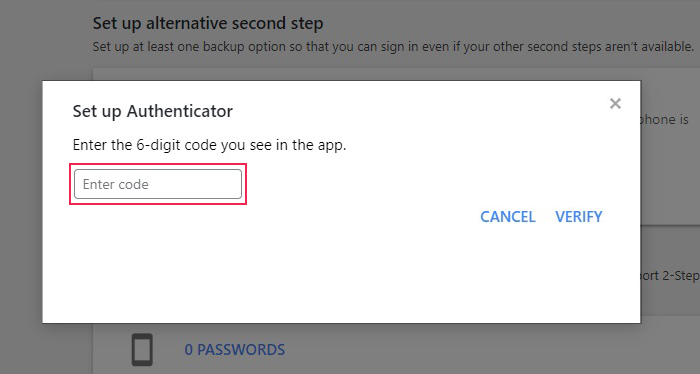This screenshot has height=374, width=700.
Task: Click VERIFY to confirm the code
Action: [579, 217]
